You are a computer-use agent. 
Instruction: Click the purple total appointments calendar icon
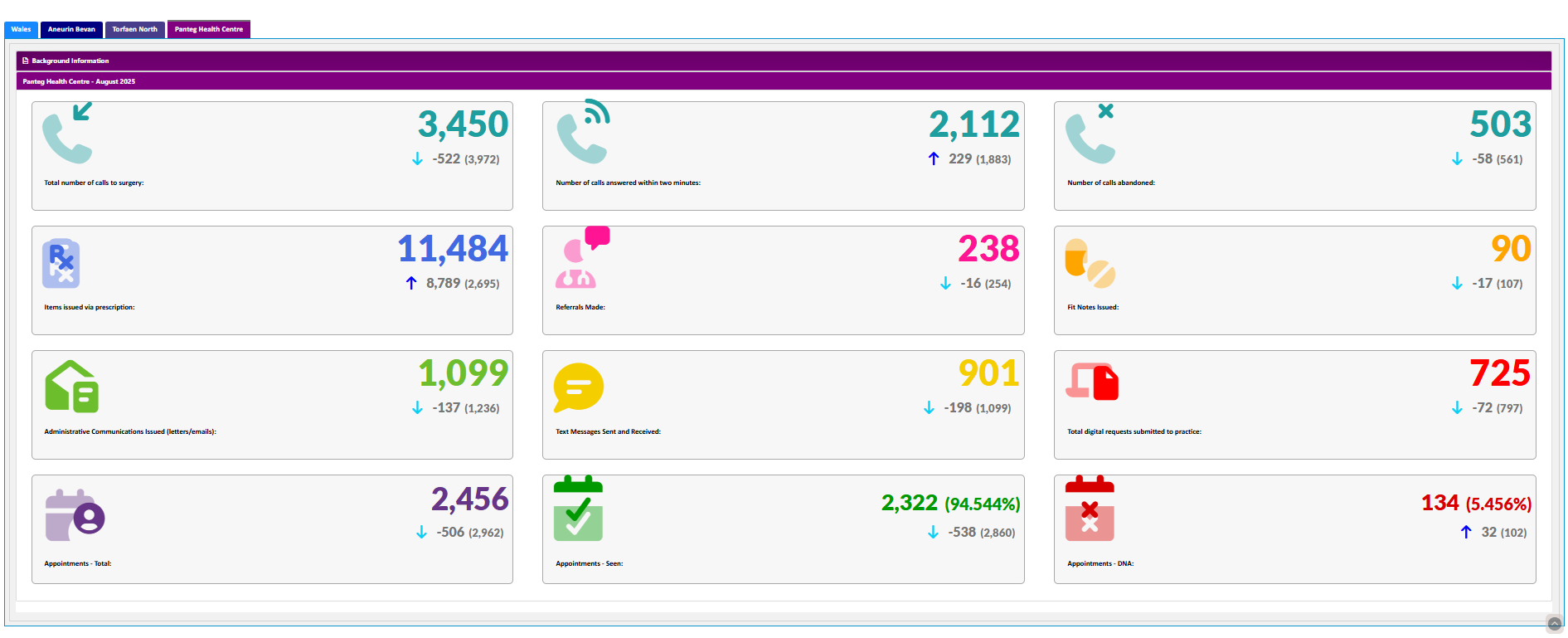coord(75,516)
